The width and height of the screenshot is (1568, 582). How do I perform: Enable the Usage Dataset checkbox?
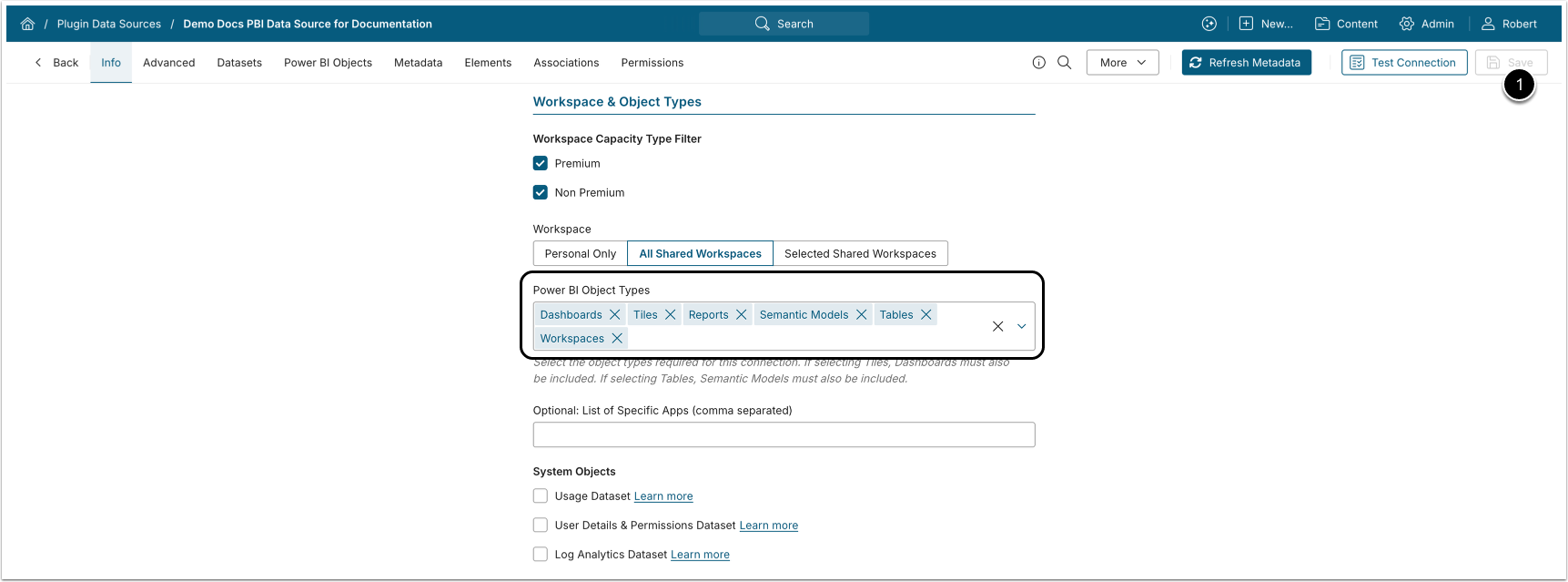tap(541, 496)
